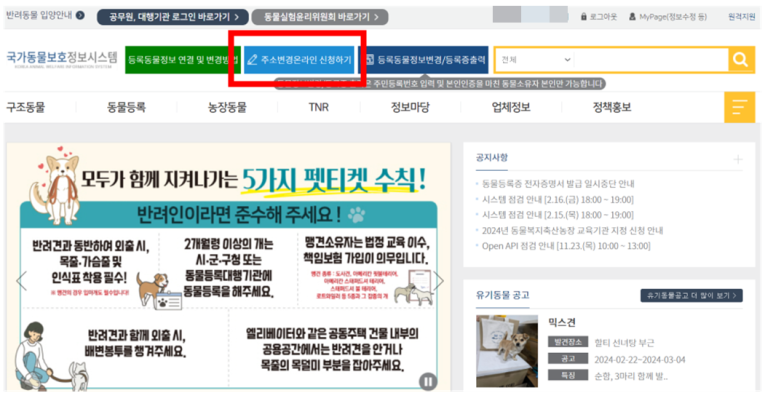The width and height of the screenshot is (773, 409).
Task: Show the previous banner slide
Action: tap(21, 281)
